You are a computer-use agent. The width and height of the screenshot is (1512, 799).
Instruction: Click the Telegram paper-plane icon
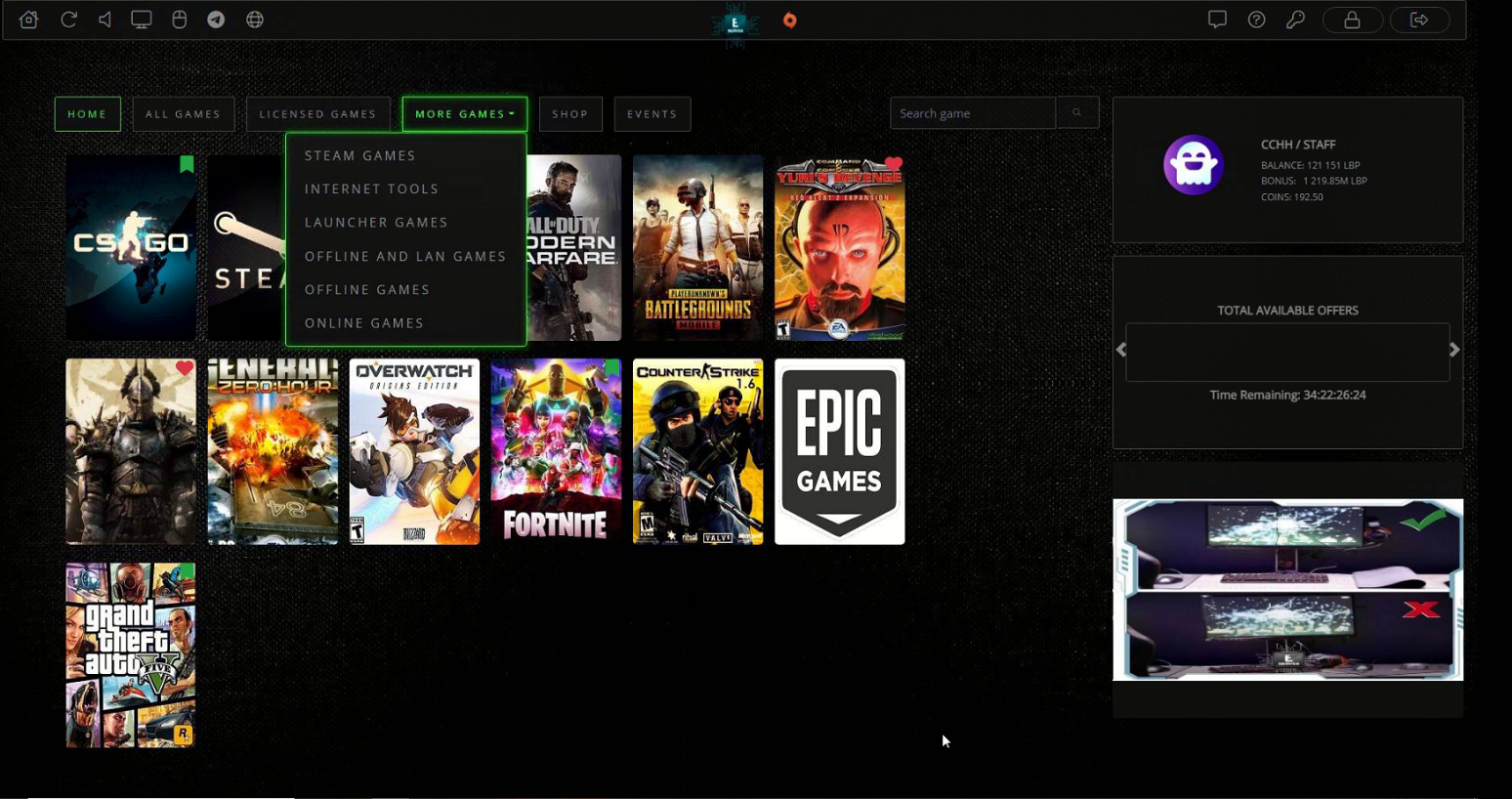coord(216,20)
